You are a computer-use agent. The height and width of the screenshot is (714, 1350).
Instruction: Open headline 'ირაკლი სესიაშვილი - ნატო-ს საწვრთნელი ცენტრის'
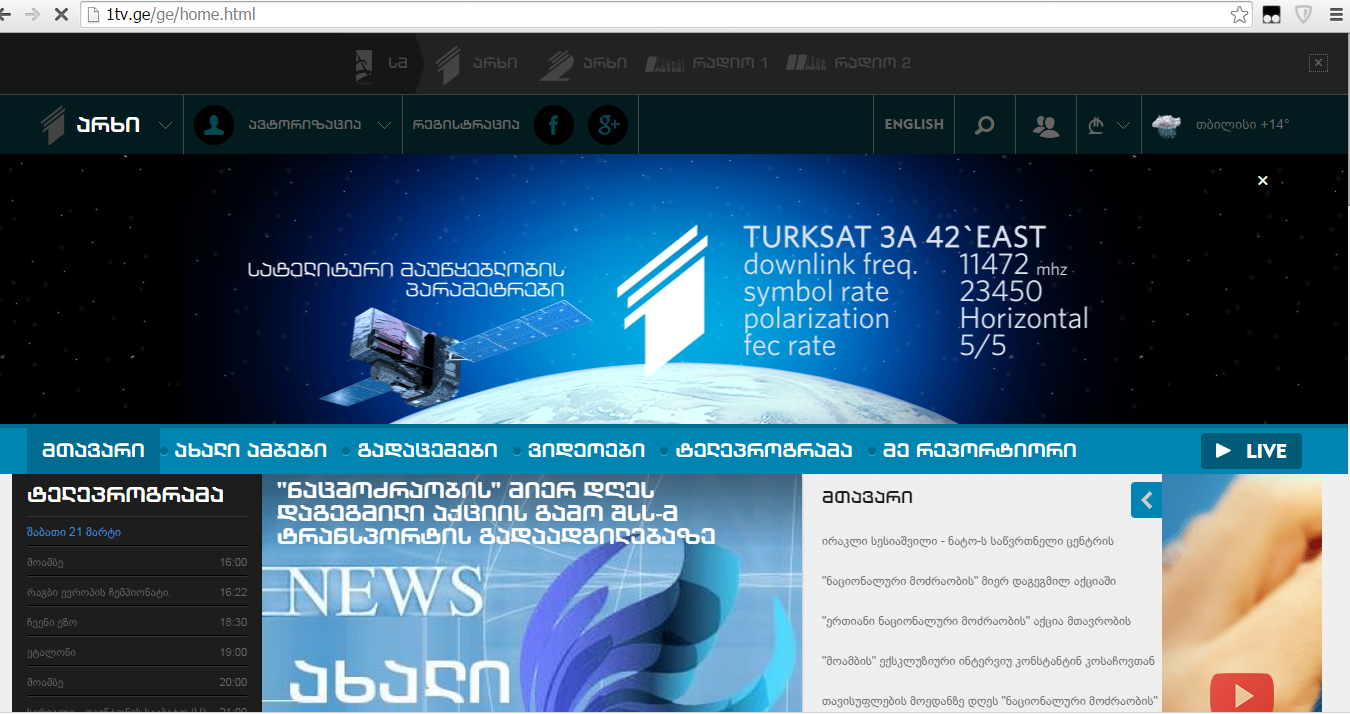click(x=967, y=541)
